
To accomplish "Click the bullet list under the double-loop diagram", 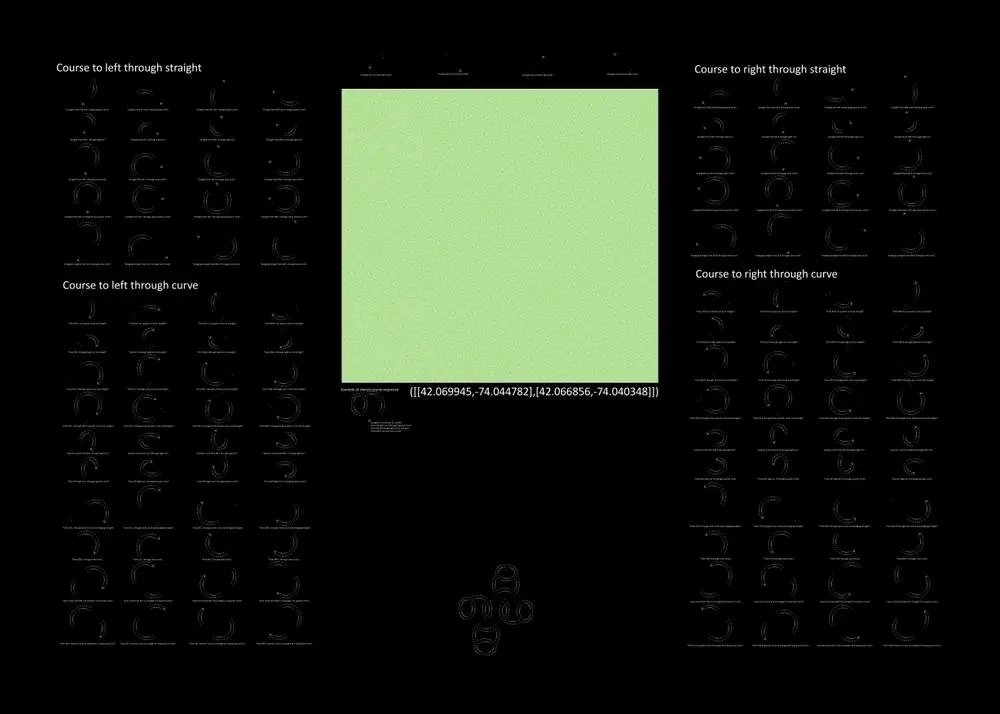I will (388, 427).
